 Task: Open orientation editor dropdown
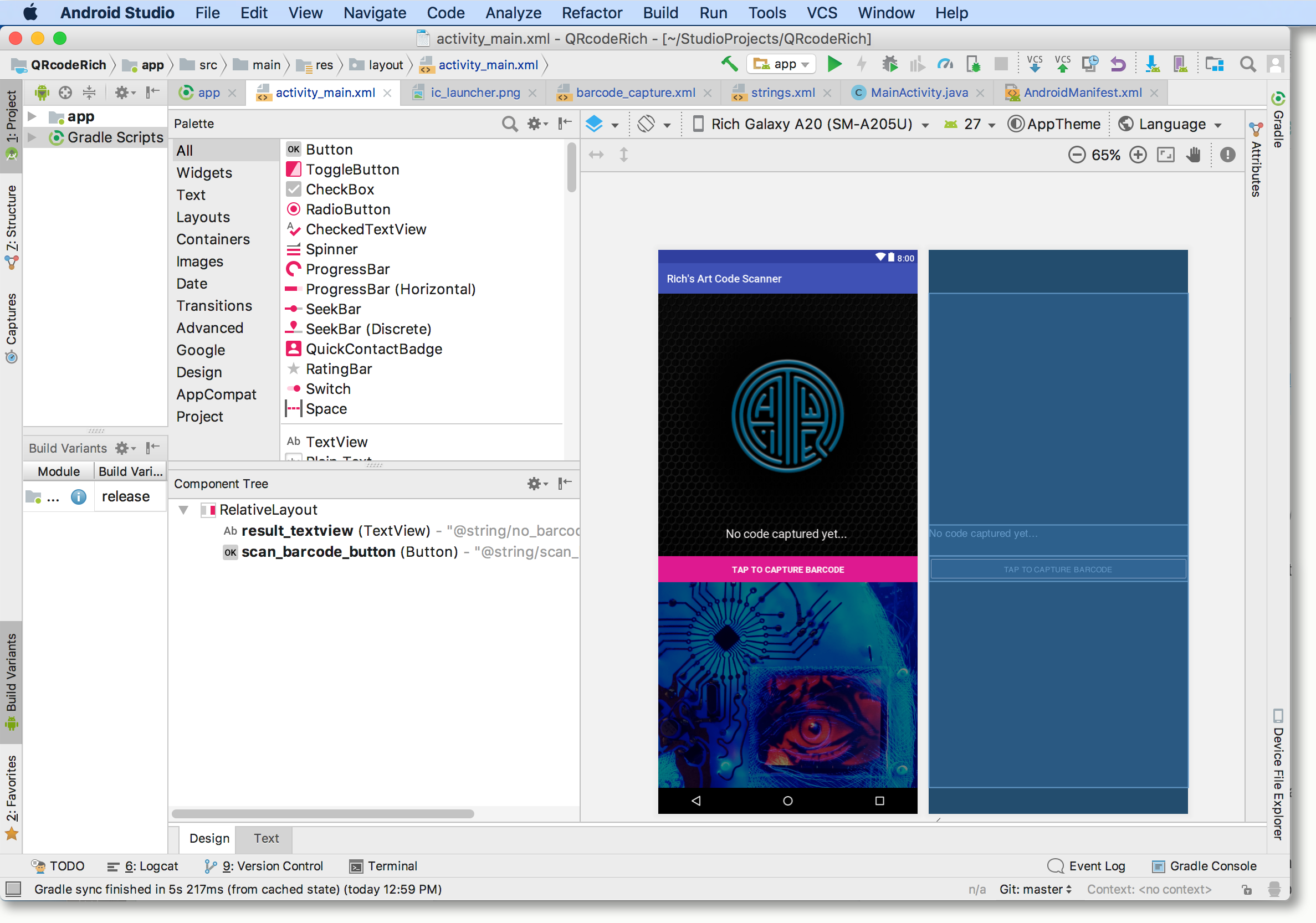click(654, 124)
